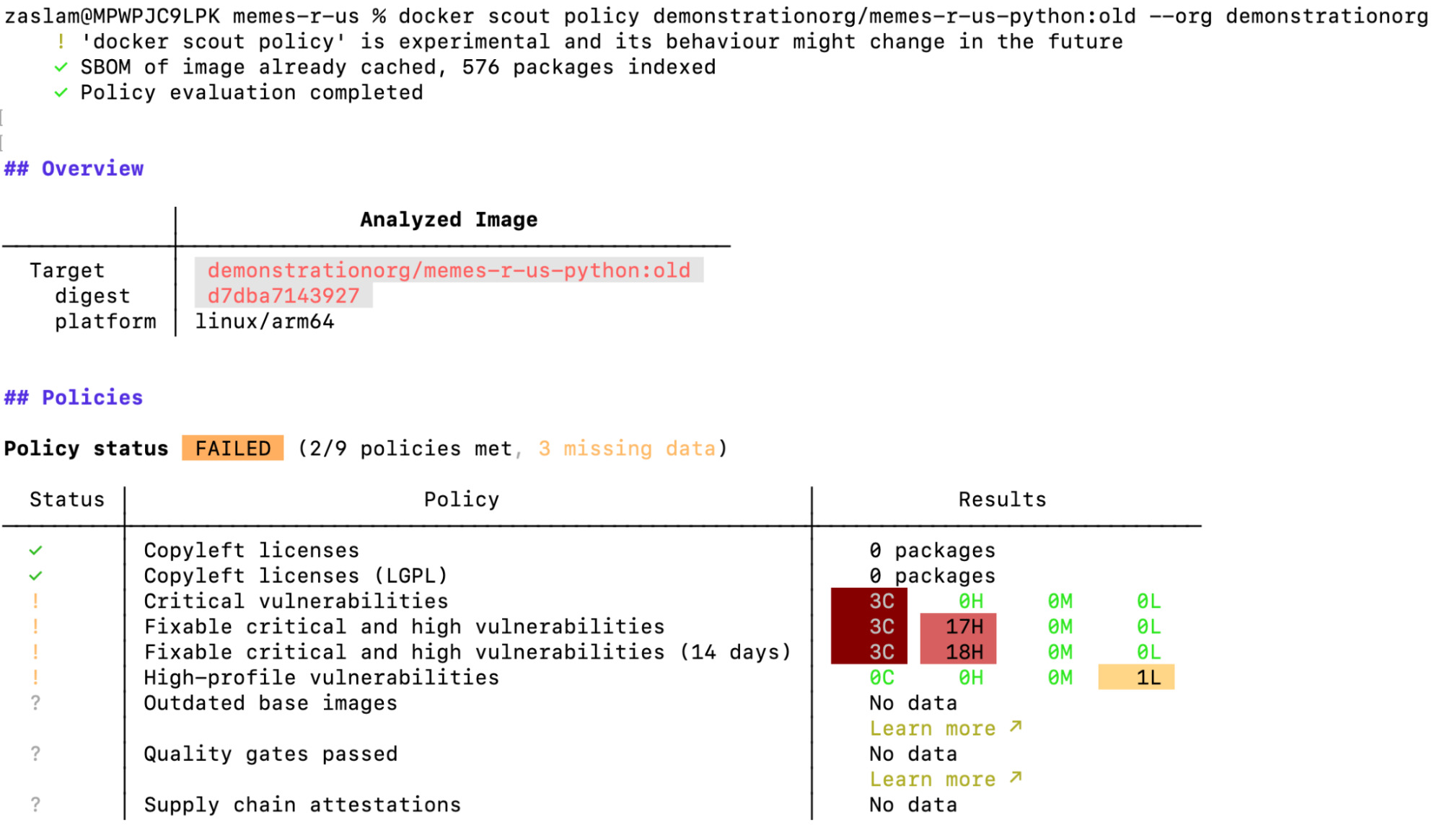Click the orange "3 missing data" text
Image resolution: width=1442 pixels, height=840 pixels.
[627, 448]
